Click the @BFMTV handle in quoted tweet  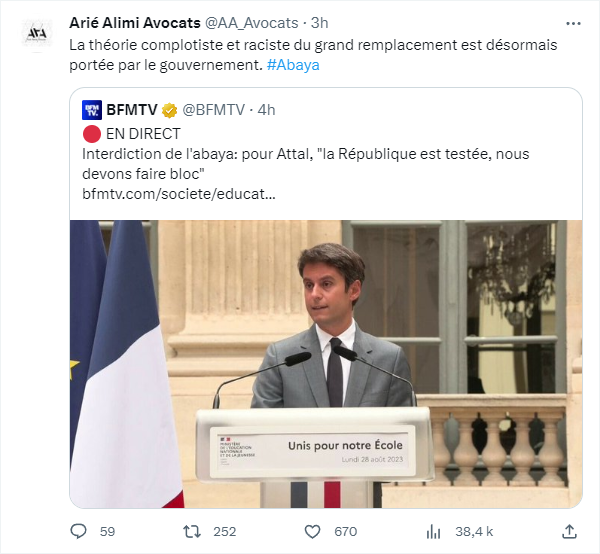tap(214, 110)
